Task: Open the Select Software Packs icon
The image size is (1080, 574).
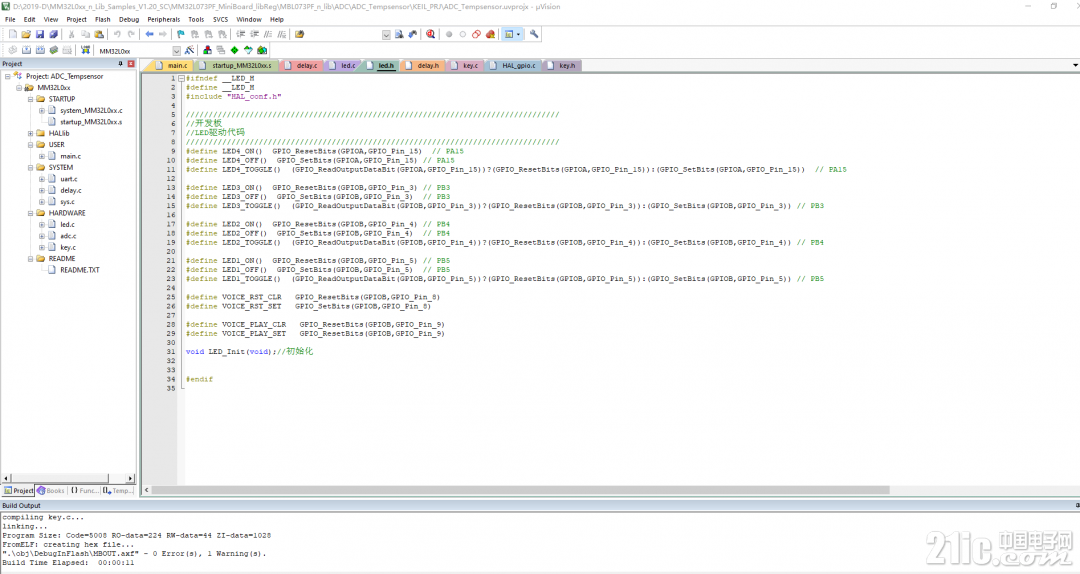Action: 248,50
